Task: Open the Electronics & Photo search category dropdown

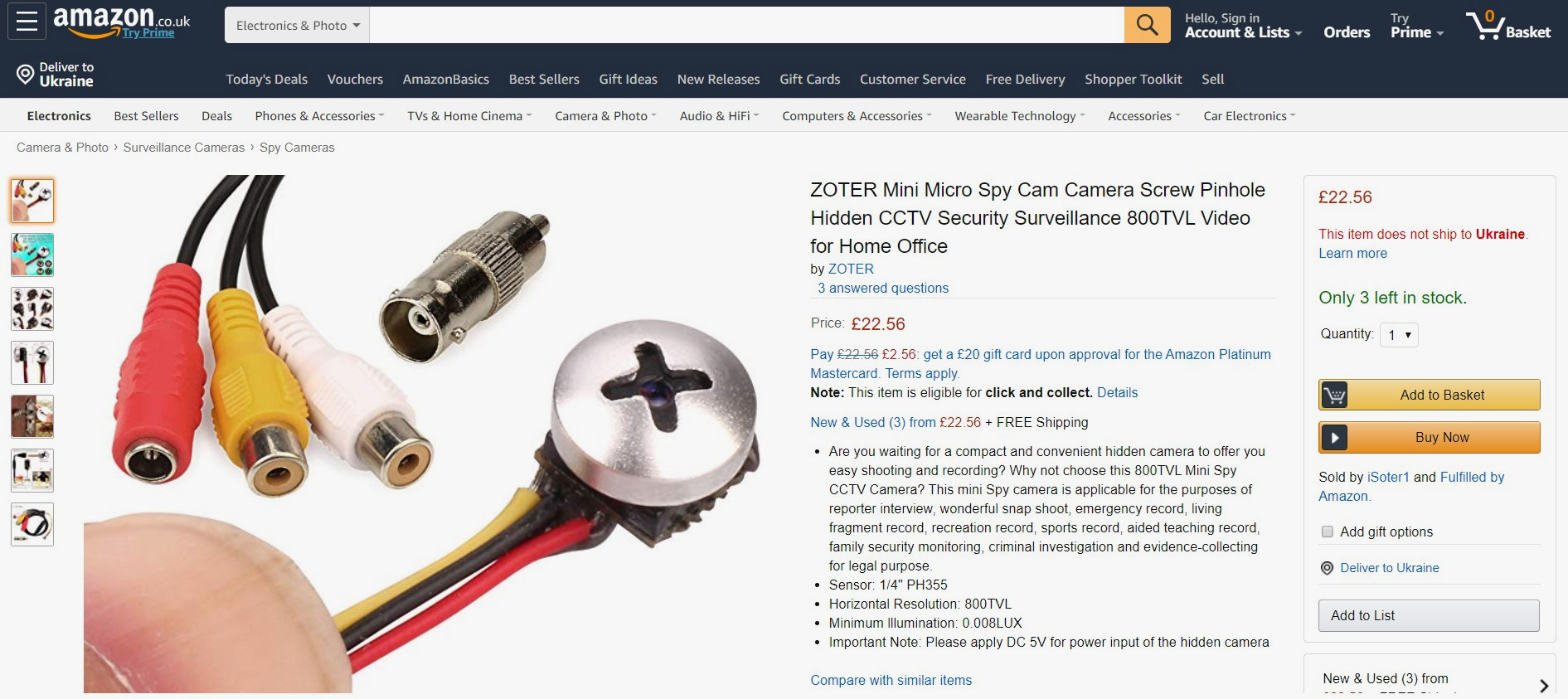Action: point(298,25)
